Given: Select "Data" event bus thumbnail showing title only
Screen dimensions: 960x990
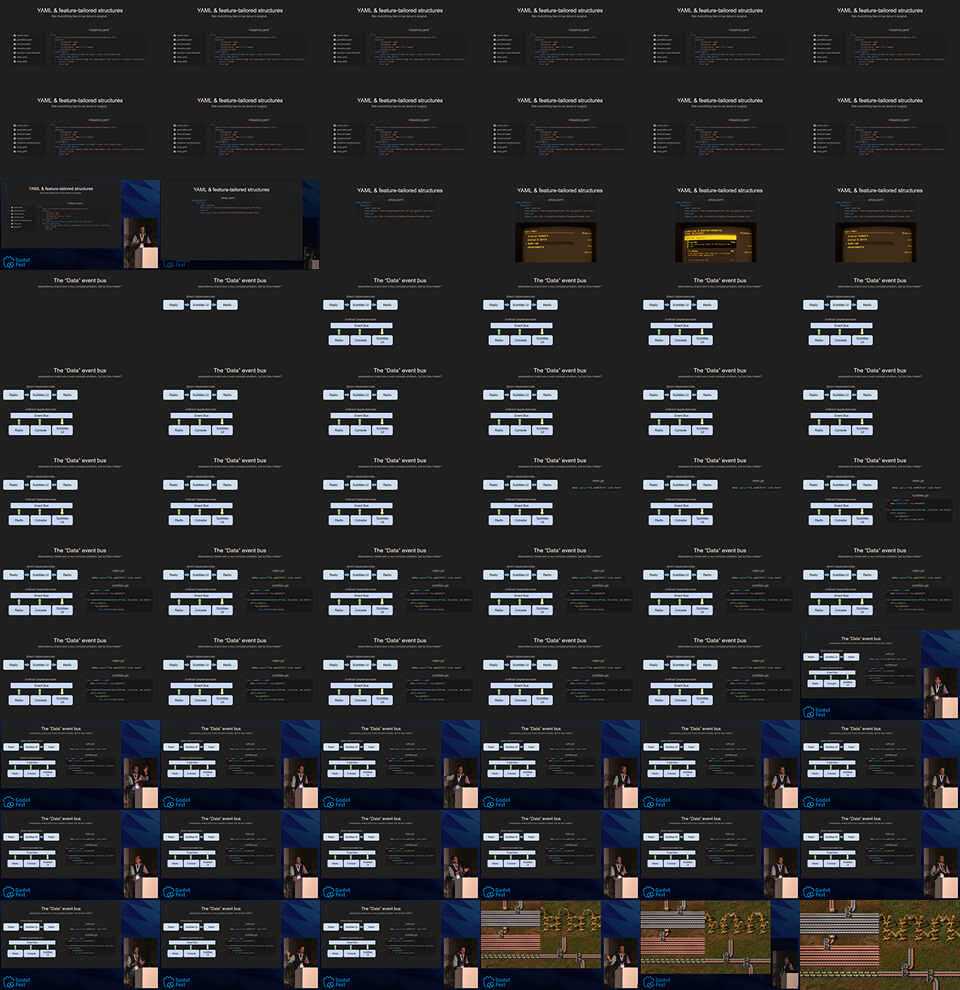Looking at the screenshot, I should 80,315.
